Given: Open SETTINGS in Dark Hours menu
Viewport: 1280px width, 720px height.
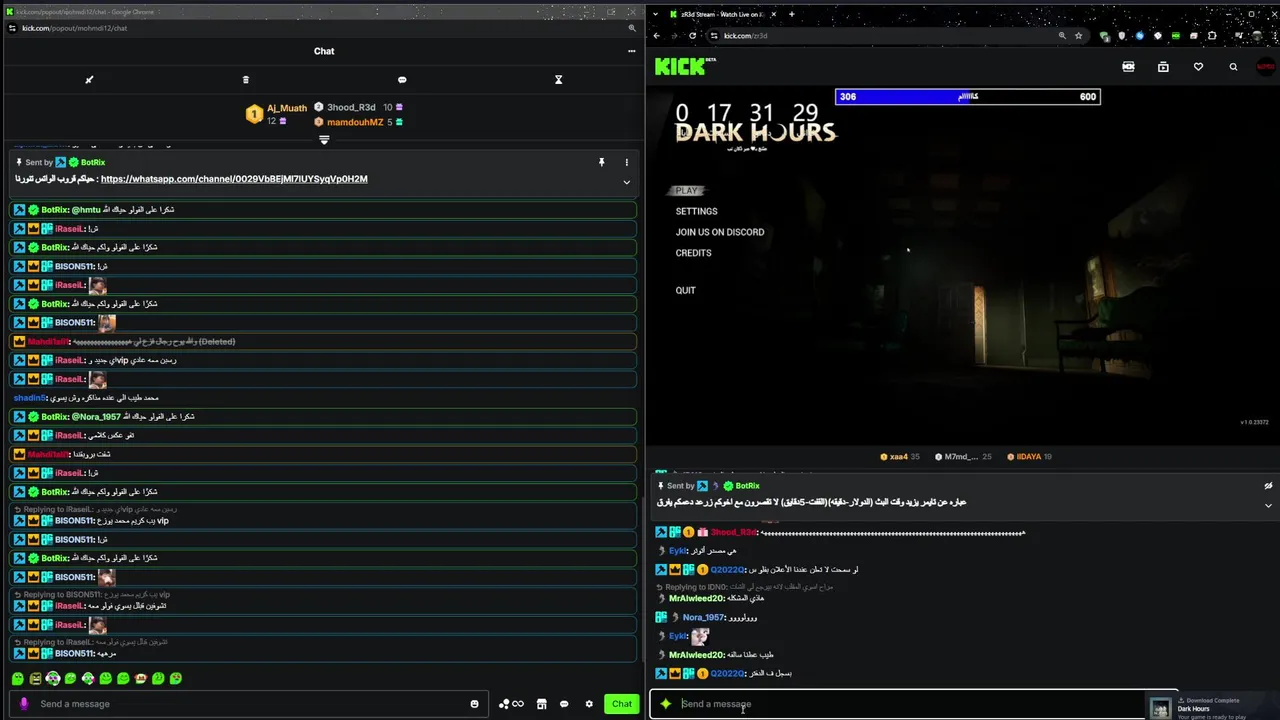Looking at the screenshot, I should 696,211.
